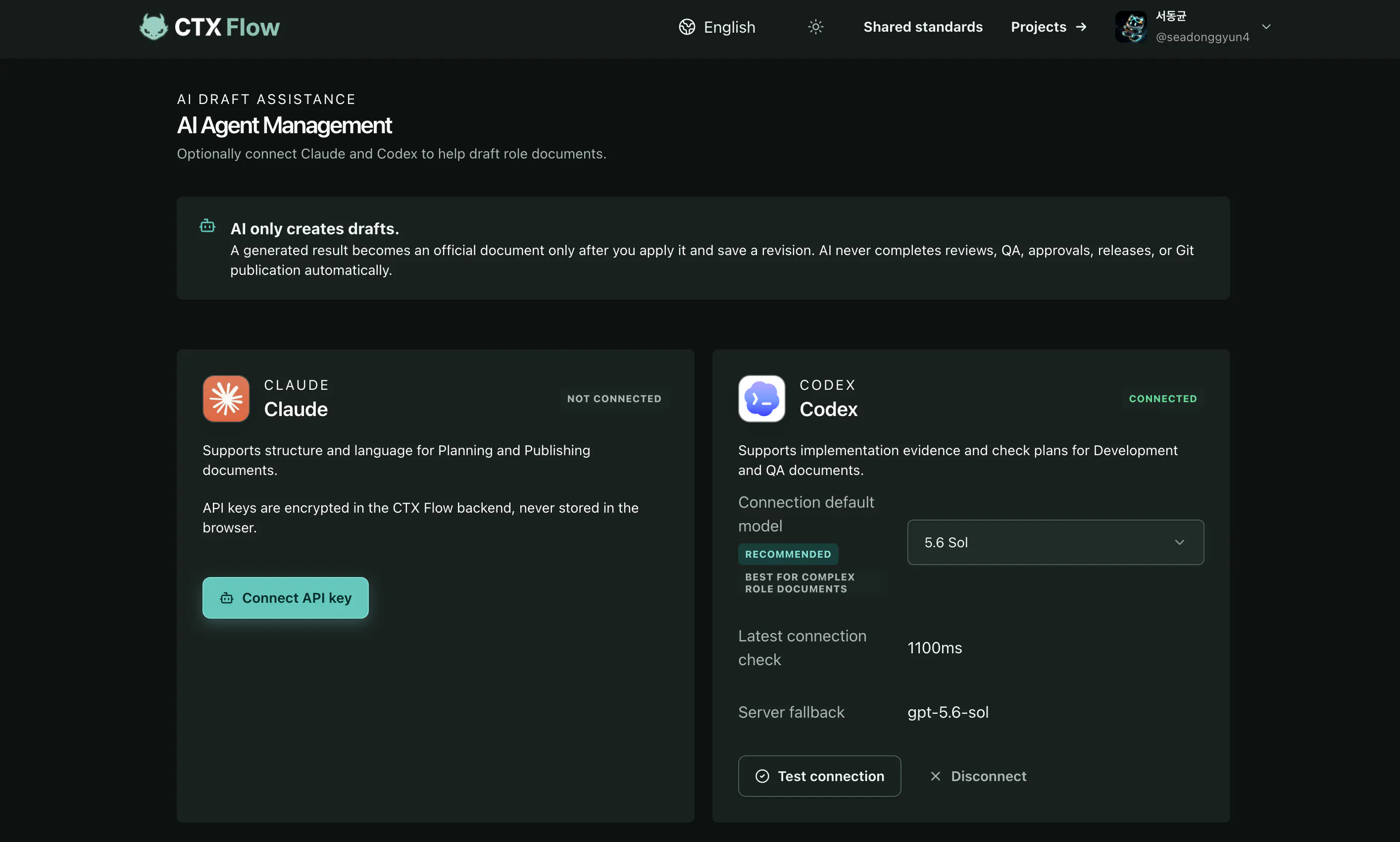Click Disconnect for Codex
Image resolution: width=1400 pixels, height=842 pixels.
(x=978, y=776)
